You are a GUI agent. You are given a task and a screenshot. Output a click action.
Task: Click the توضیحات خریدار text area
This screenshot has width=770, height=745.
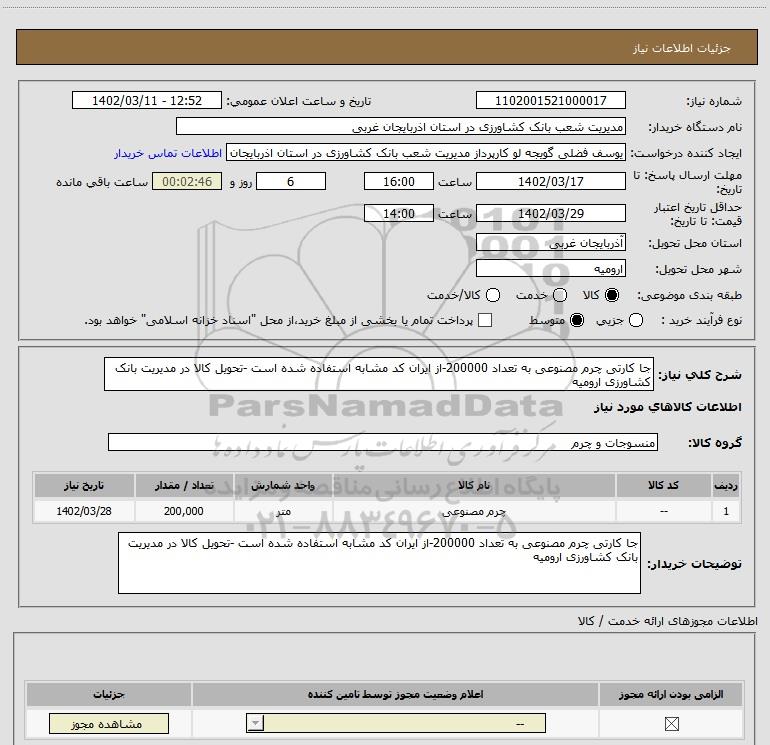click(379, 563)
